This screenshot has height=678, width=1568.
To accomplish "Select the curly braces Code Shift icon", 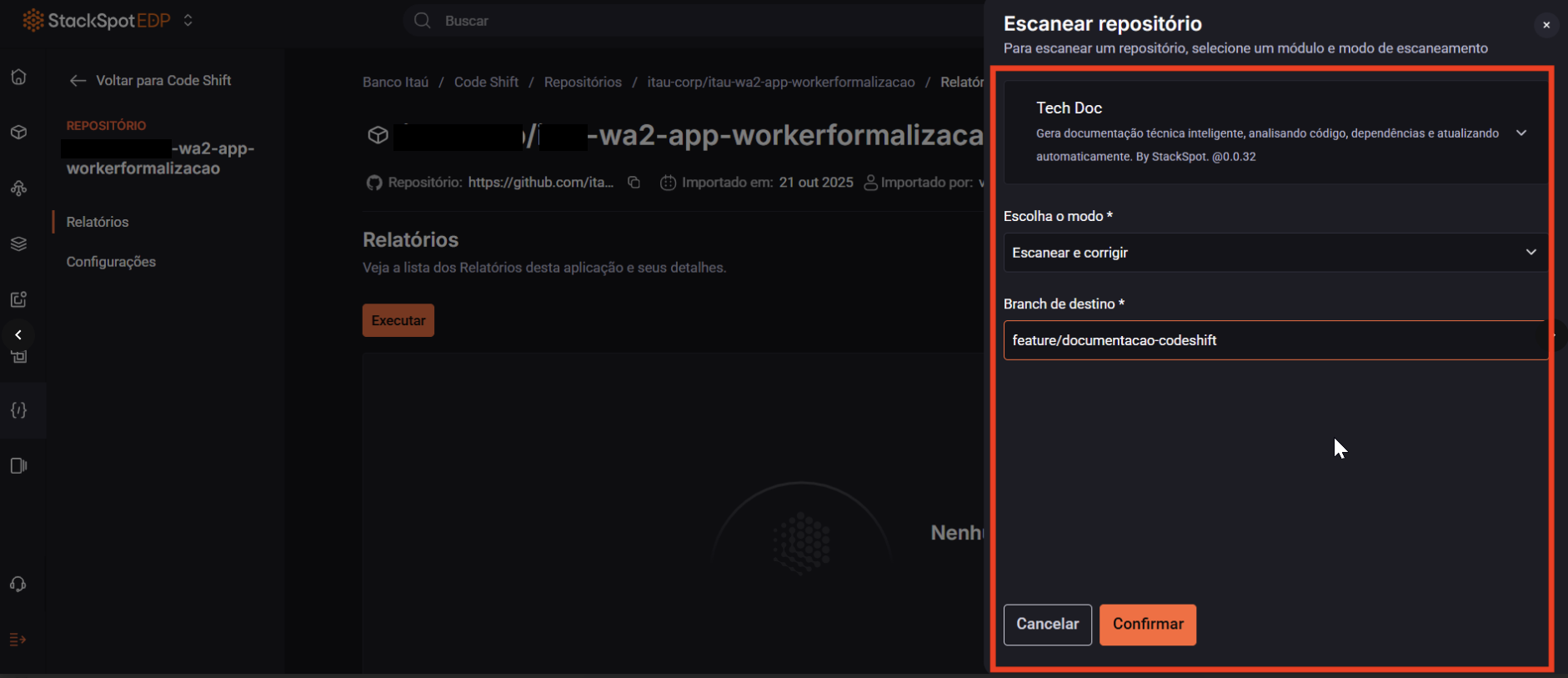I will point(18,410).
